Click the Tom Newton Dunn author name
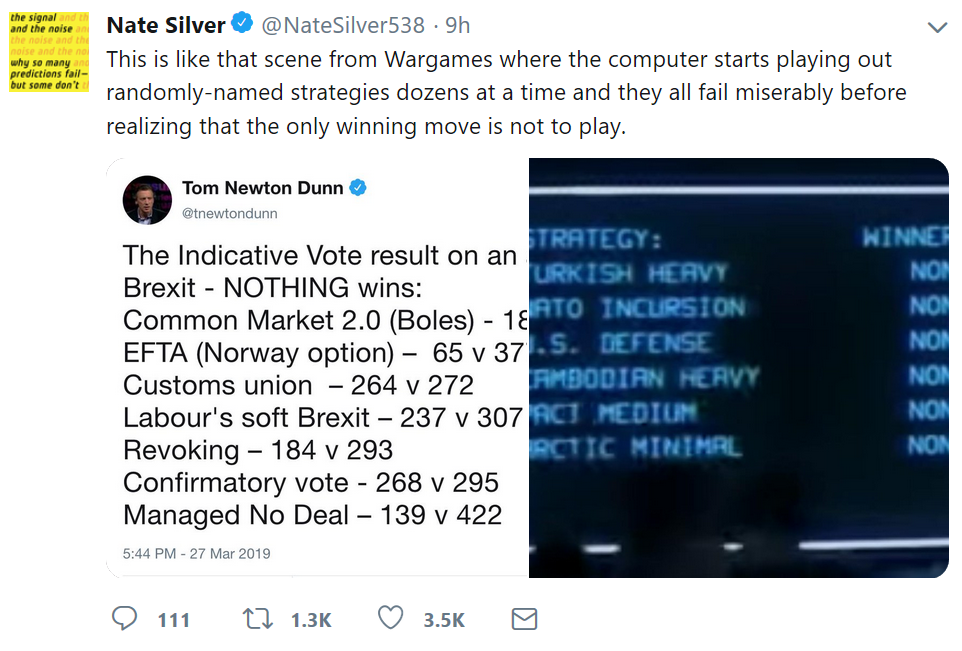Viewport: 962px width, 651px height. tap(261, 187)
